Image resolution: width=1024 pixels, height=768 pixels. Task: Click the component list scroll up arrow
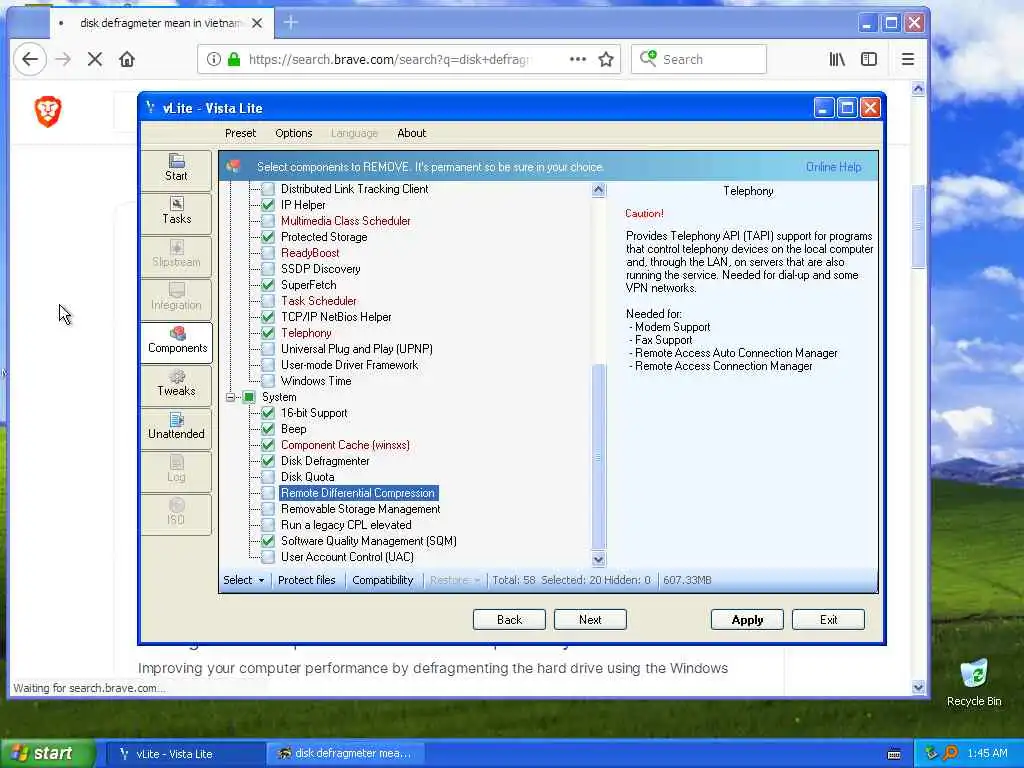click(598, 190)
